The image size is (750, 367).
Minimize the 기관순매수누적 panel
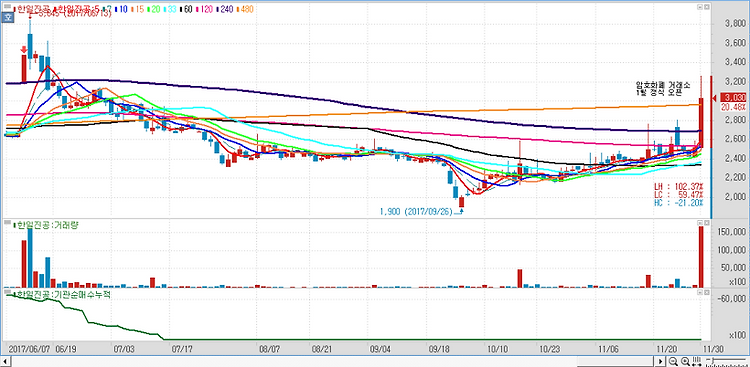click(x=699, y=291)
